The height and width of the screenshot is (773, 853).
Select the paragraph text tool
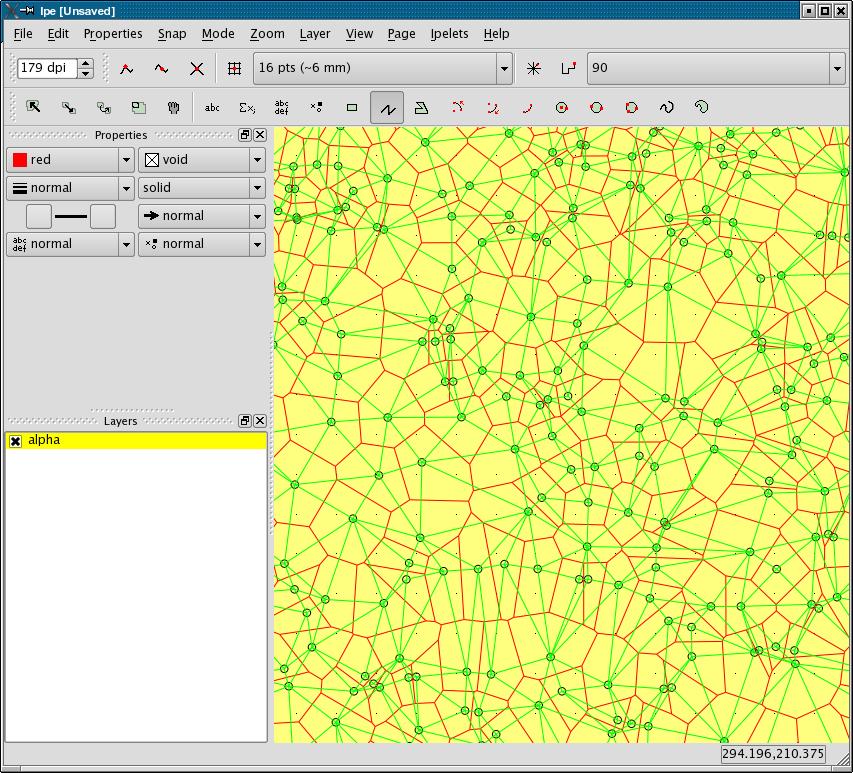pyautogui.click(x=281, y=107)
